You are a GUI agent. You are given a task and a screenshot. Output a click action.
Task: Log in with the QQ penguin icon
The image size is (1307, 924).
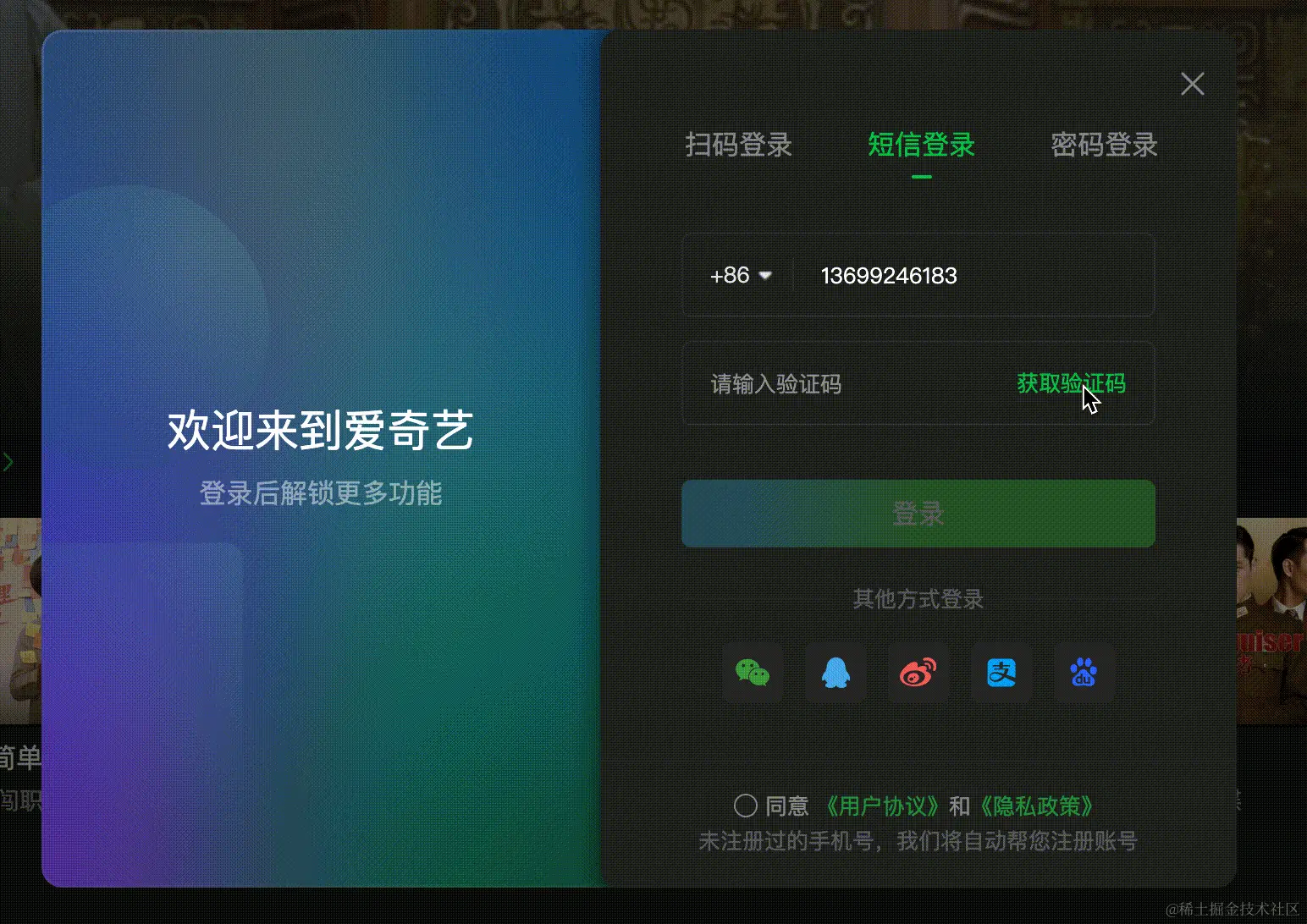coord(835,673)
